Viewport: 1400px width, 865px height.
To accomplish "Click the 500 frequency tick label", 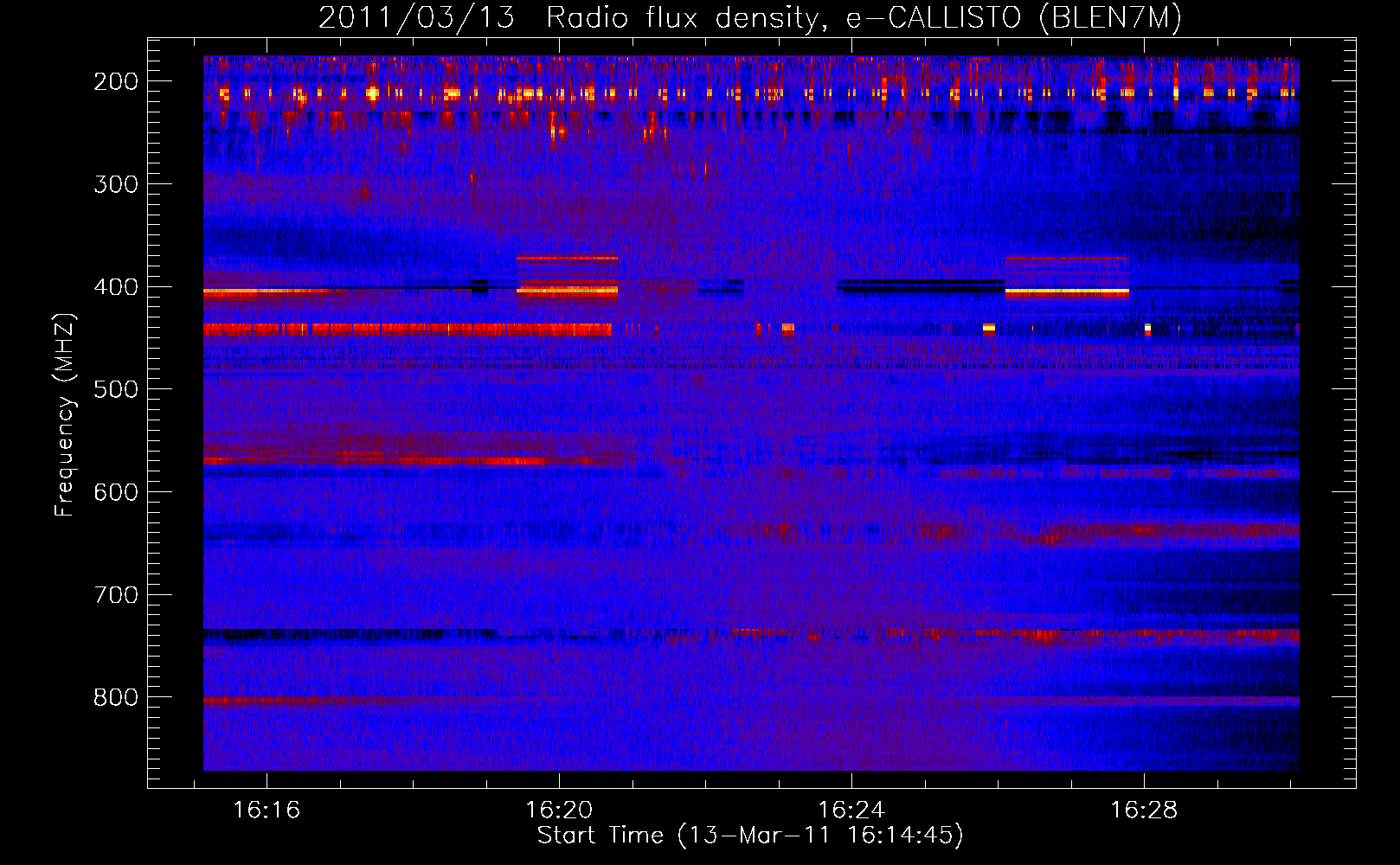I will pyautogui.click(x=116, y=389).
